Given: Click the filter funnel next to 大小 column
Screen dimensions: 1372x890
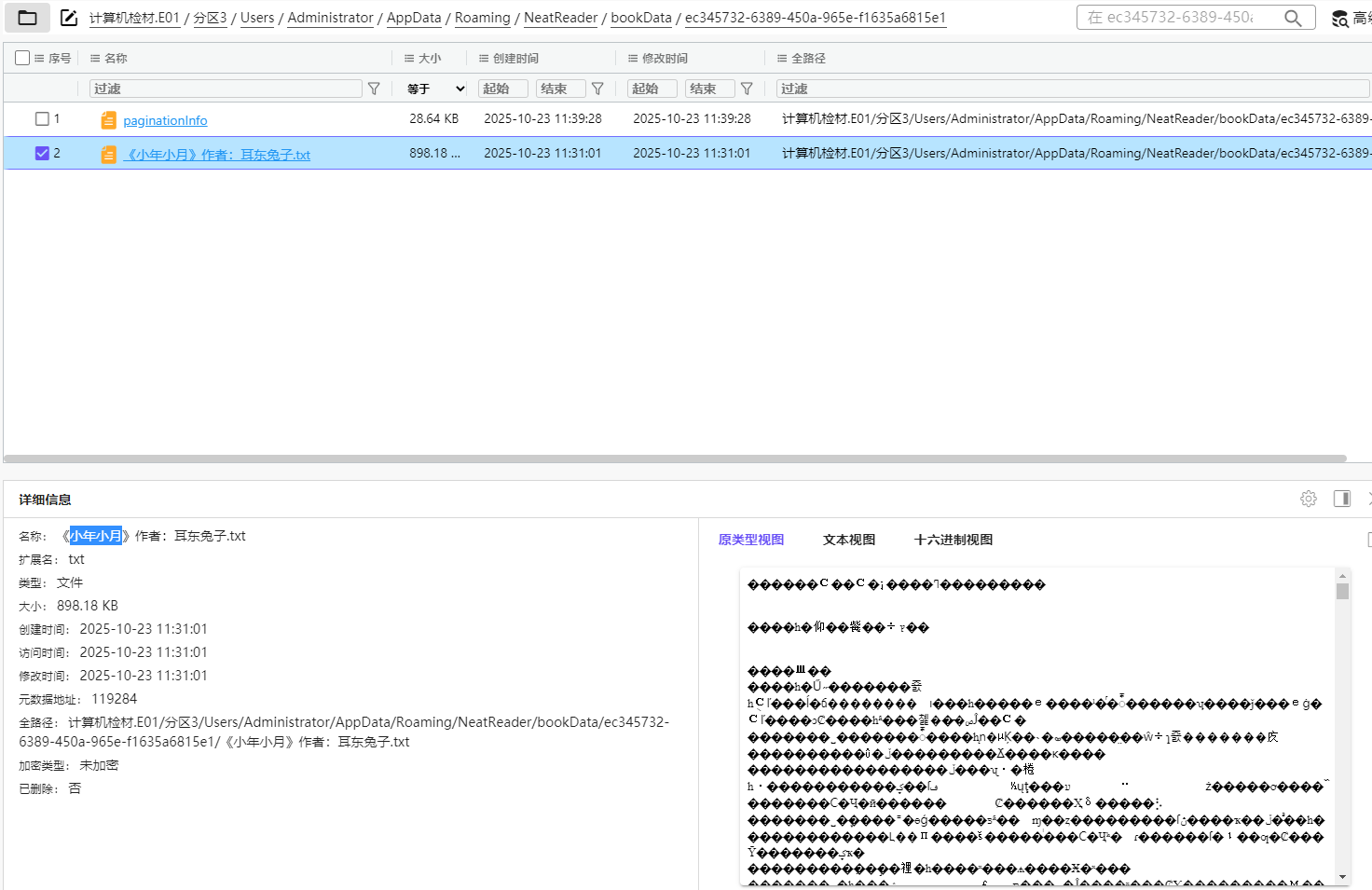Looking at the screenshot, I should [598, 88].
